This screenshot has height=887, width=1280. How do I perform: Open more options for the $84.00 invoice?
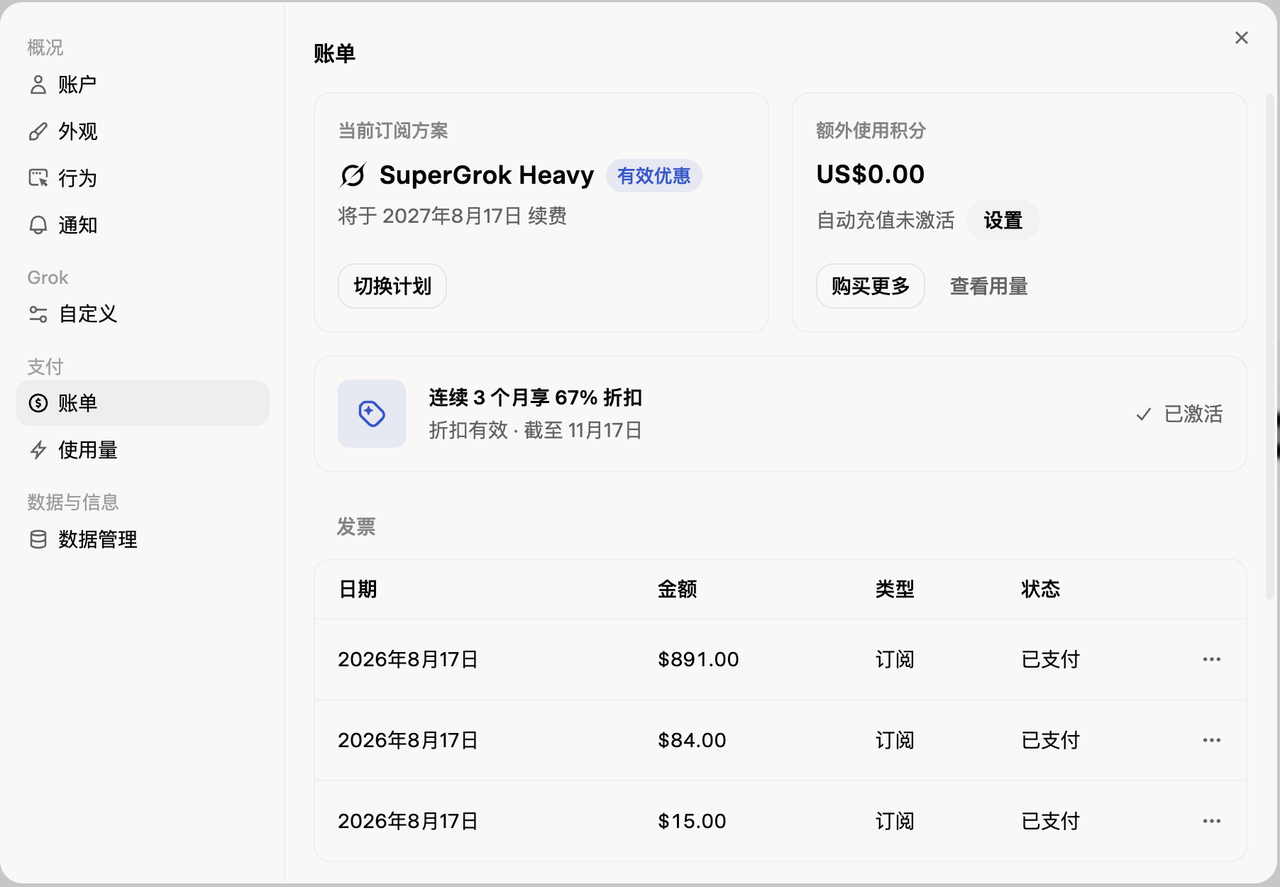pyautogui.click(x=1212, y=740)
